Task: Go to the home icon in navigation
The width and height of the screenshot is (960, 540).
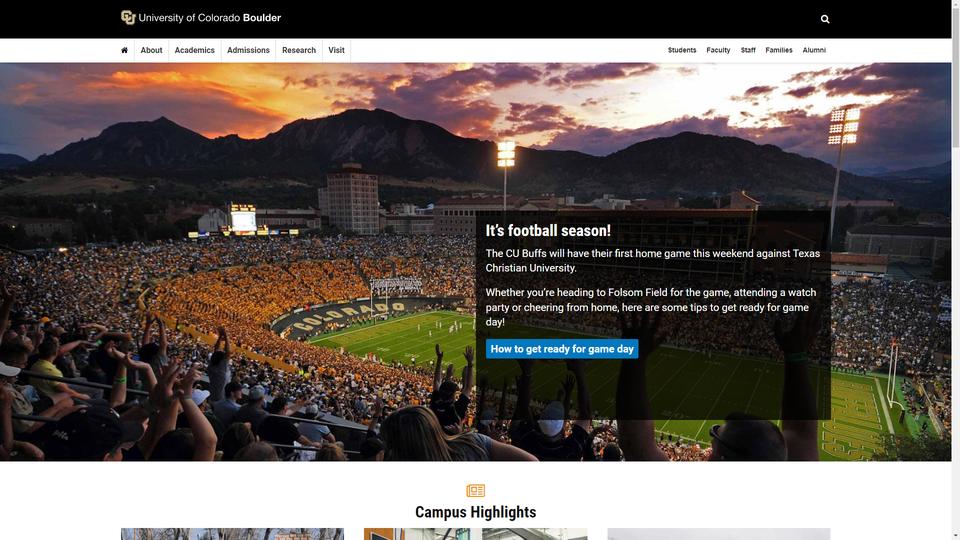Action: tap(124, 50)
